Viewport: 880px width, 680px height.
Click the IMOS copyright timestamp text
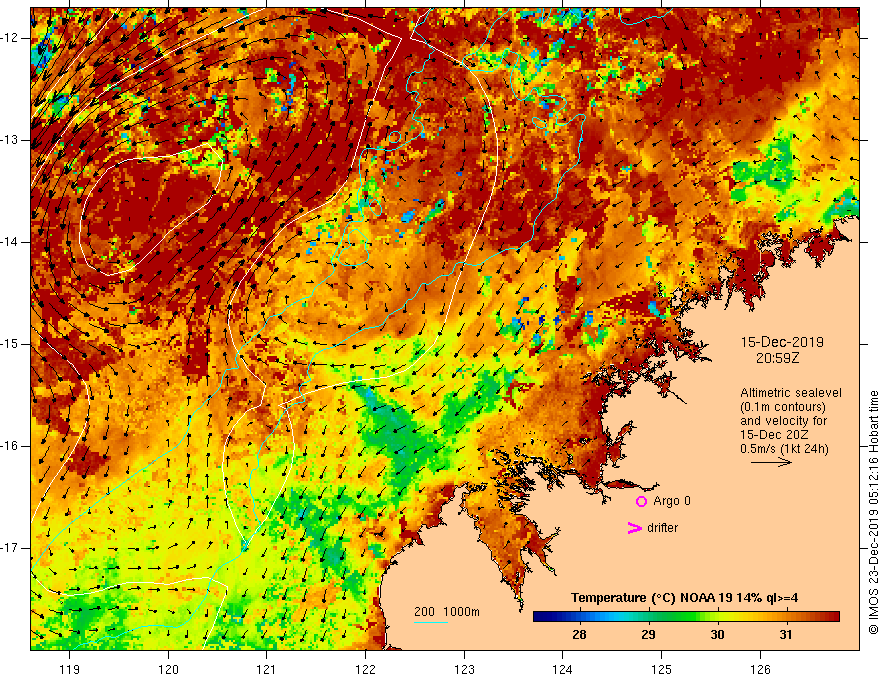tap(873, 513)
